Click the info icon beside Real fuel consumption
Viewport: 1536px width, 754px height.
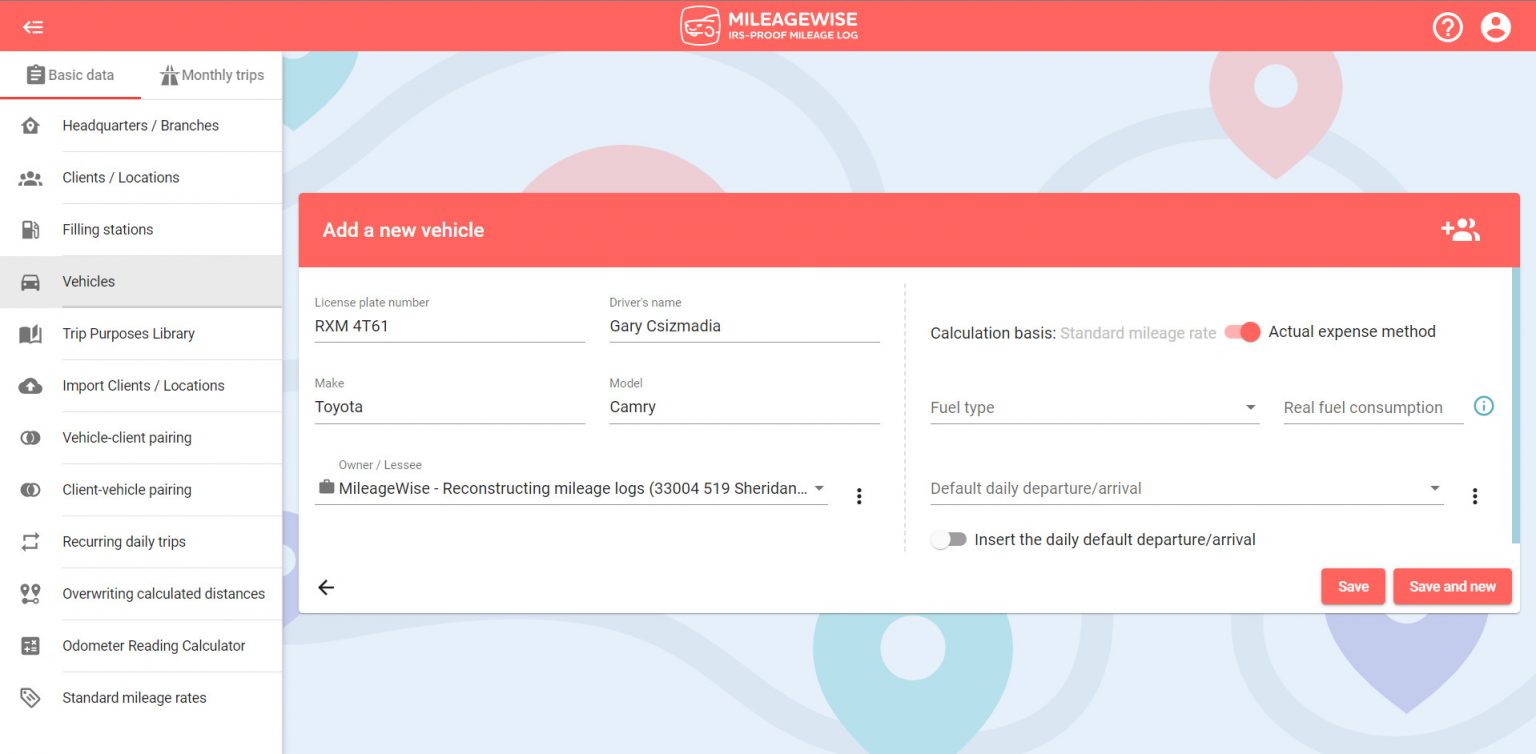pyautogui.click(x=1484, y=406)
